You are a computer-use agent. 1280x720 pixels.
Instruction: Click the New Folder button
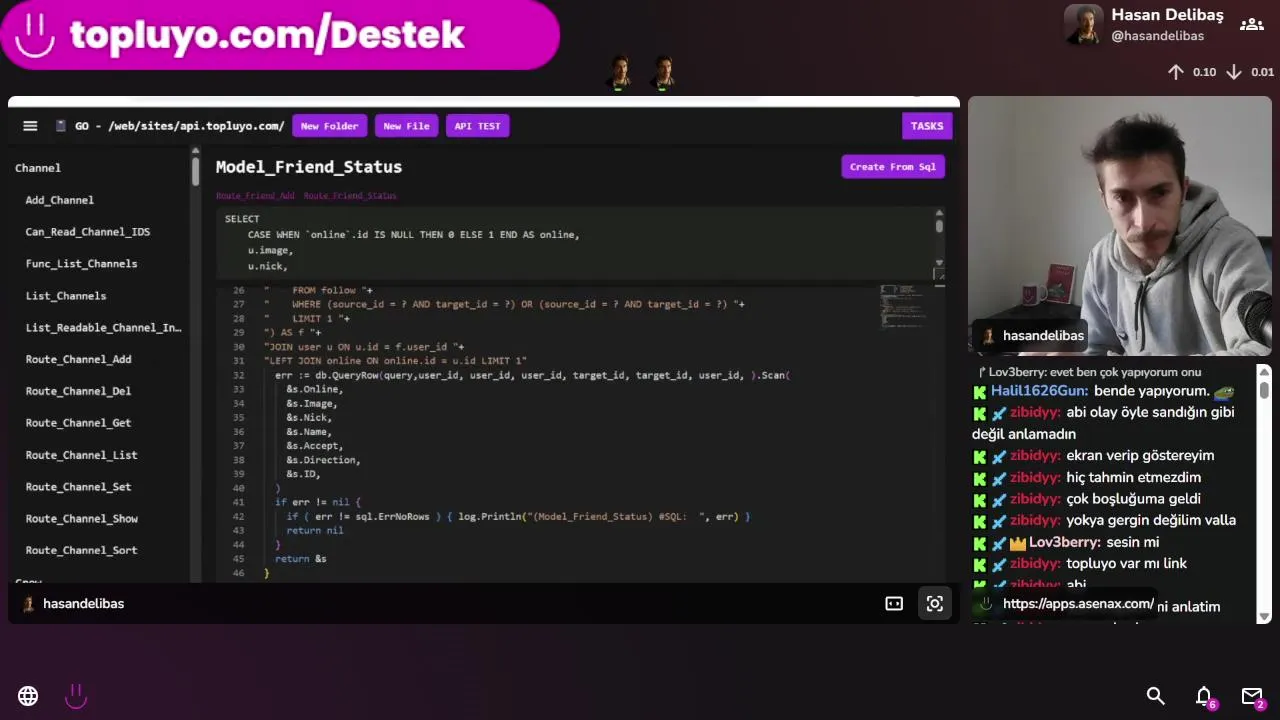[329, 126]
